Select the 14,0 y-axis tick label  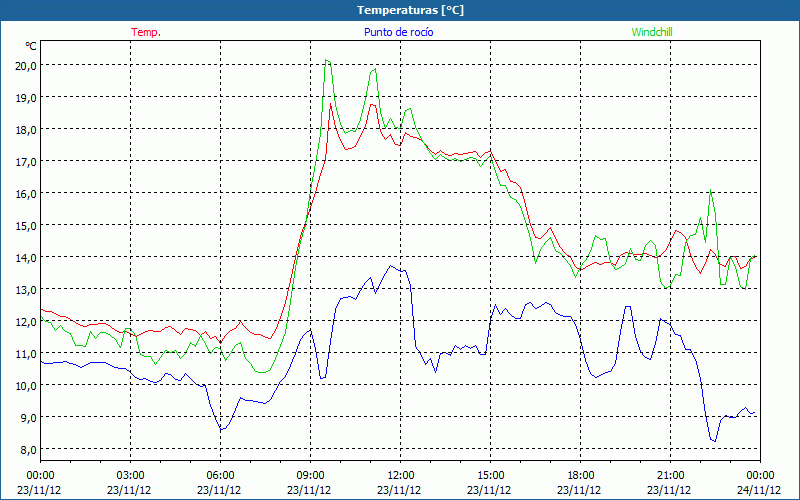click(25, 257)
